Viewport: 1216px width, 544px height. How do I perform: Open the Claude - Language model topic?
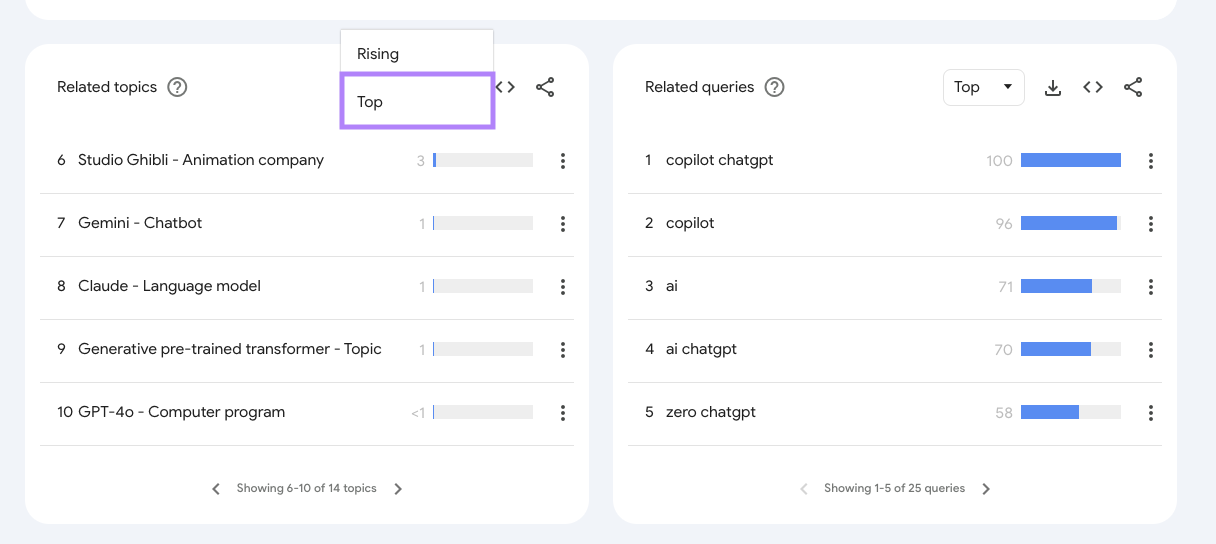169,286
